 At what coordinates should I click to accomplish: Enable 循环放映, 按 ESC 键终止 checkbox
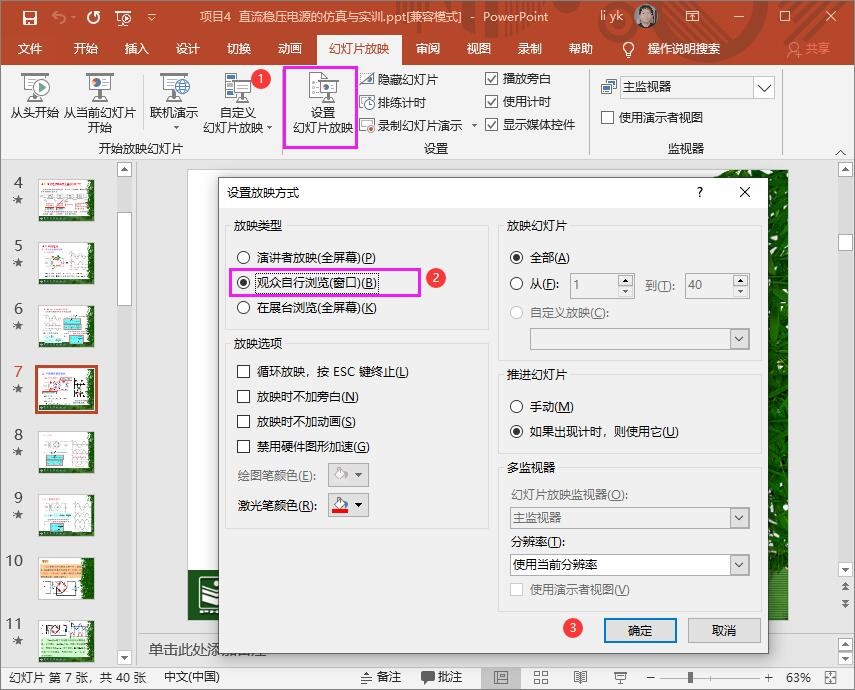click(243, 372)
